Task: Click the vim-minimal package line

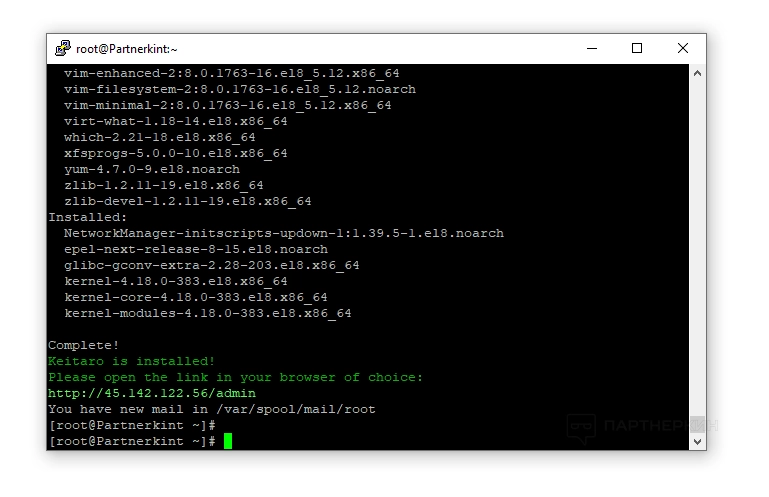Action: 228,105
